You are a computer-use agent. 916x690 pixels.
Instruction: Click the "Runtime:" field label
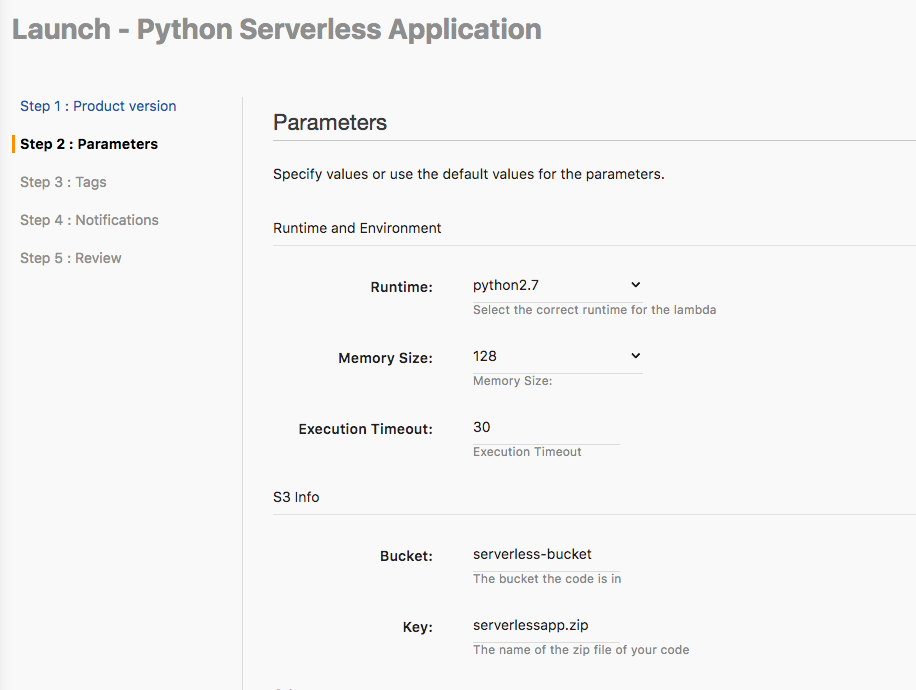tap(401, 287)
